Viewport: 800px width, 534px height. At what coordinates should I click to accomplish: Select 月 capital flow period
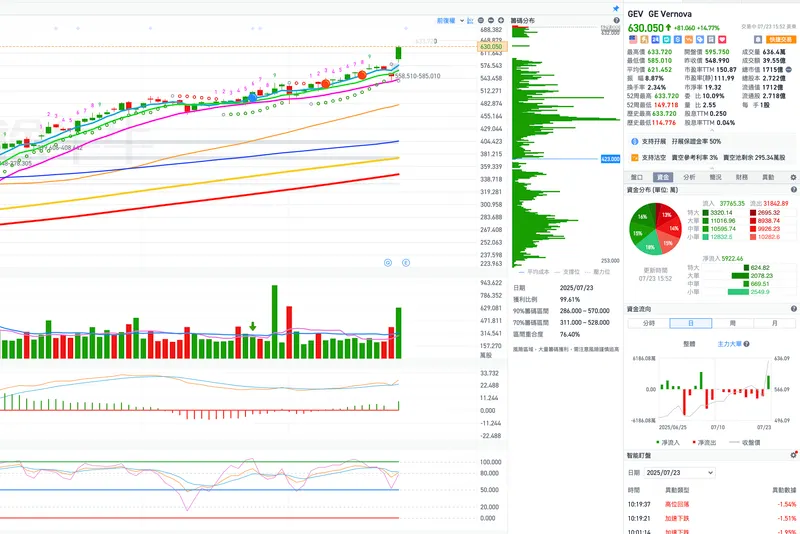pos(774,323)
